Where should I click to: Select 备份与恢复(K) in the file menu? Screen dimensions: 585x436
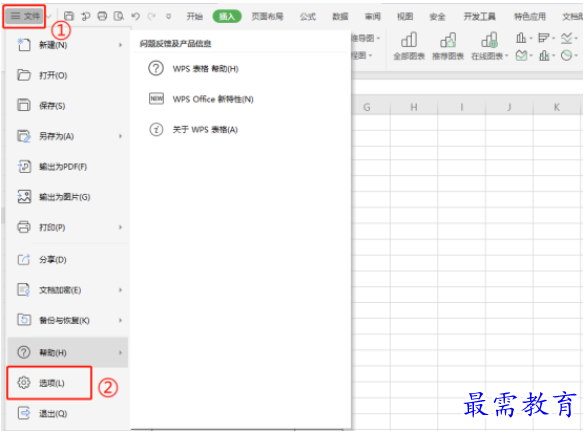[x=68, y=320]
